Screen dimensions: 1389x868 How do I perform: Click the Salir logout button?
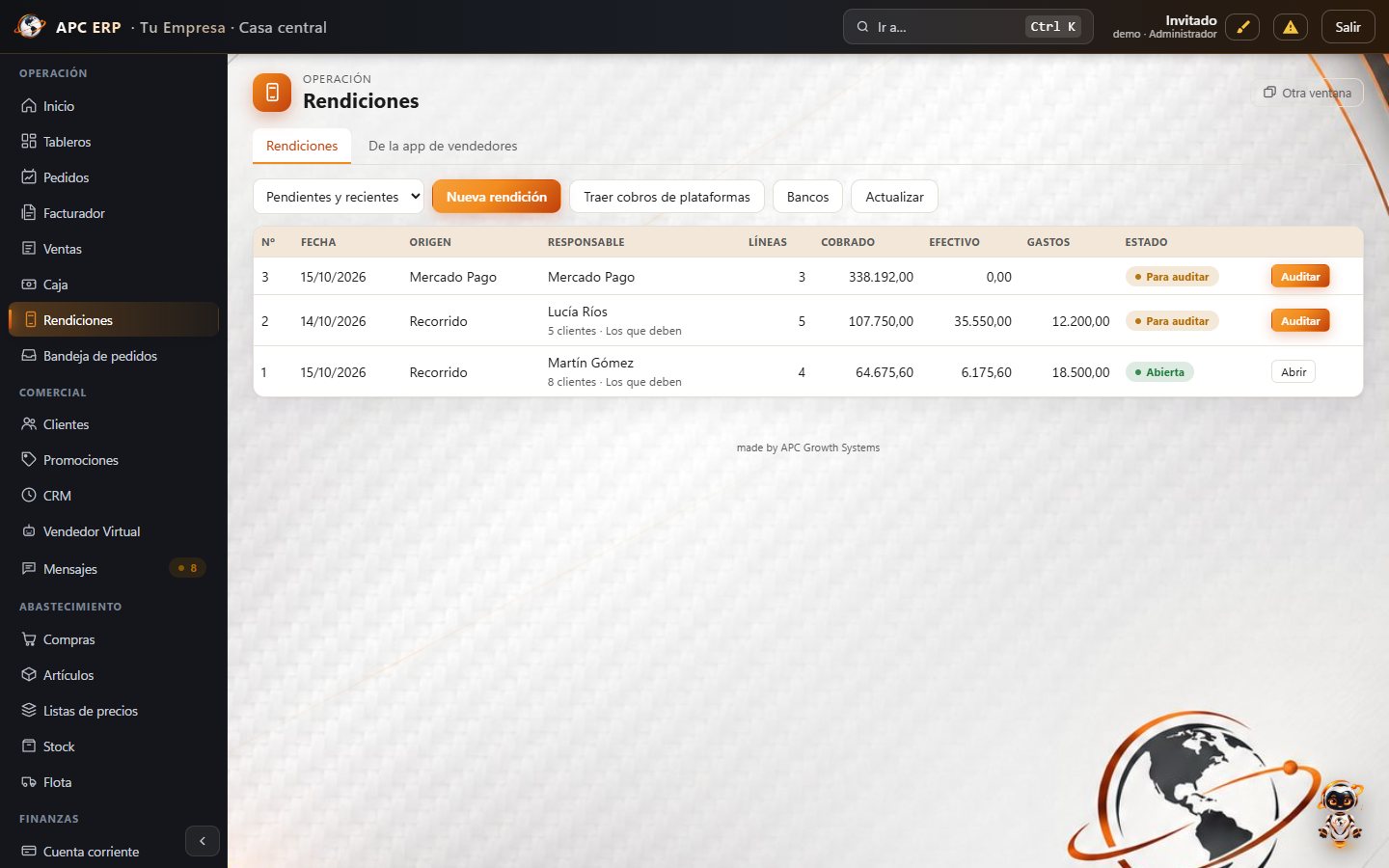click(1348, 27)
